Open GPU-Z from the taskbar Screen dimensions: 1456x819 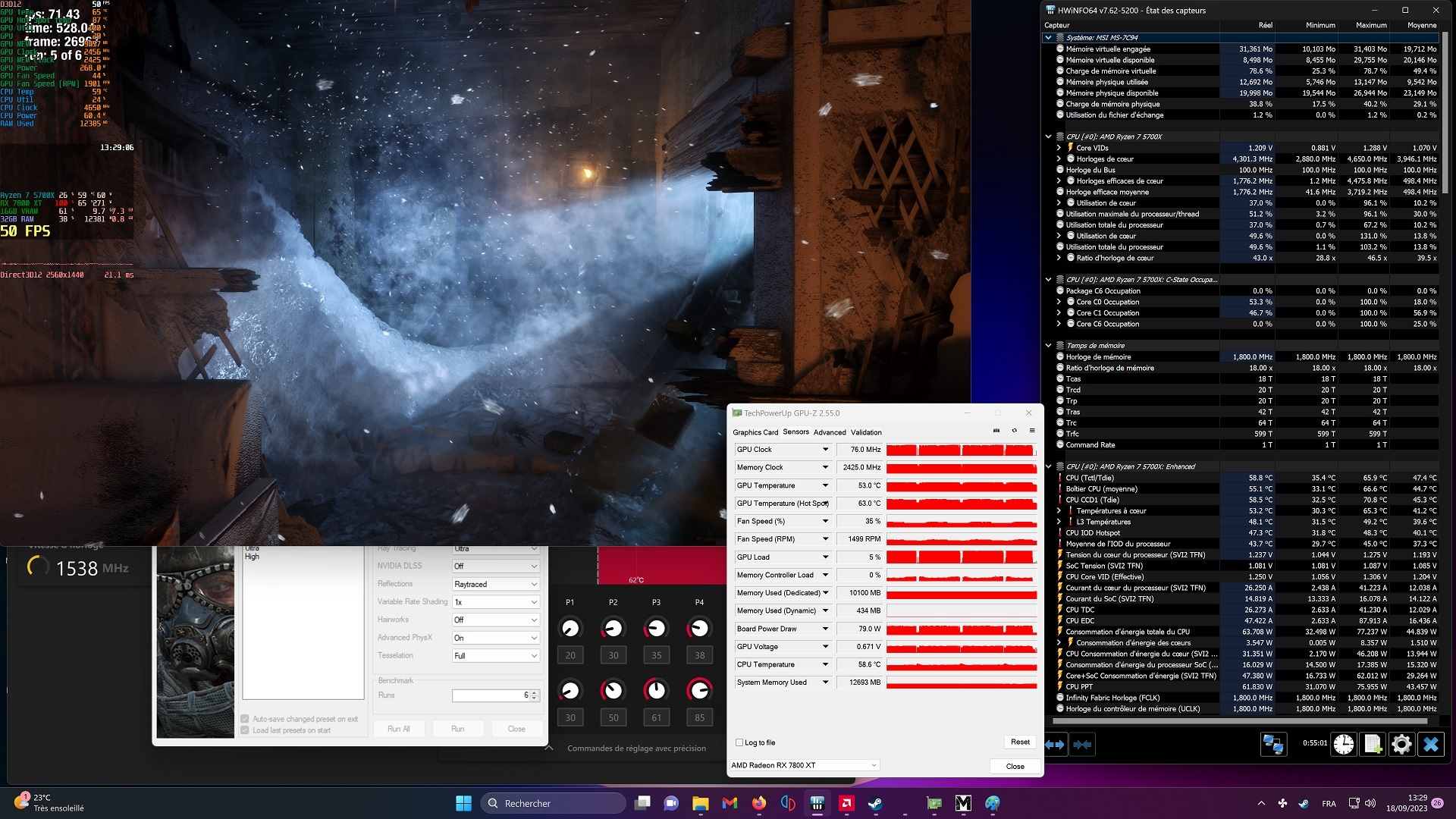[934, 803]
